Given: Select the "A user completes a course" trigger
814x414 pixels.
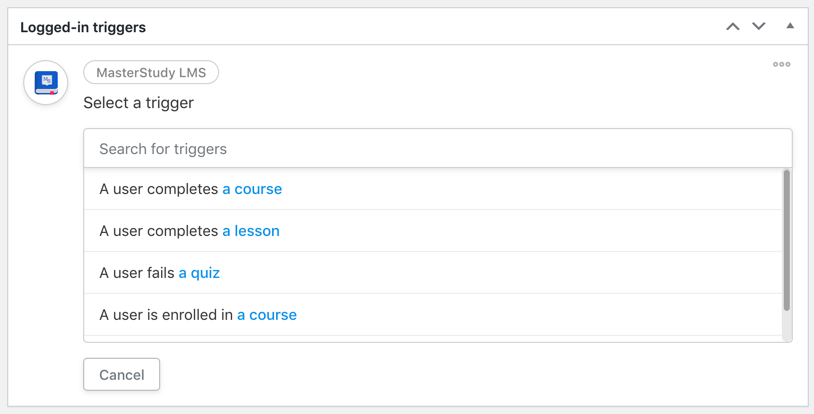Looking at the screenshot, I should 433,189.
